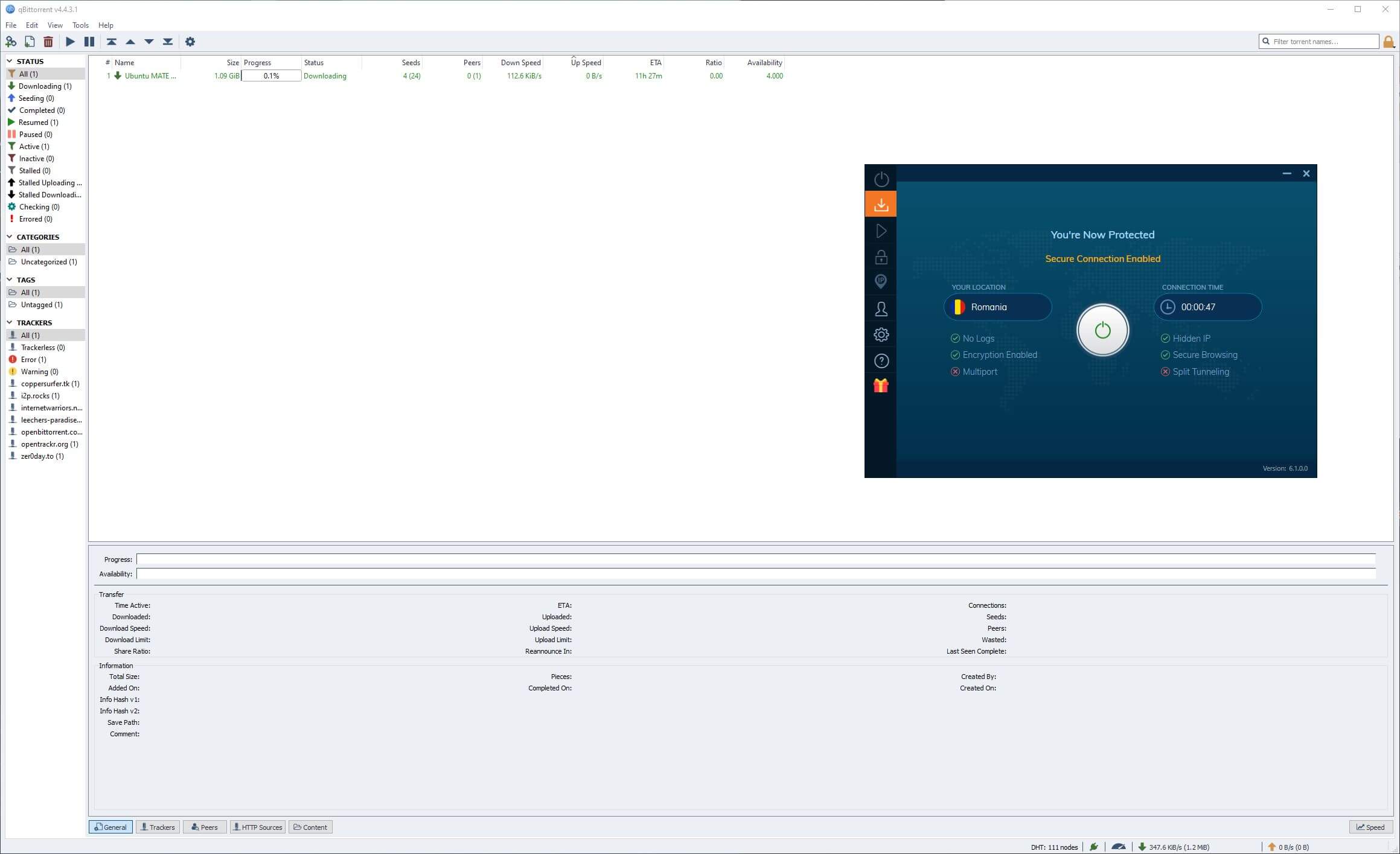Click the Start/Resume torrent icon
Screen dimensions: 1400x854
[70, 41]
